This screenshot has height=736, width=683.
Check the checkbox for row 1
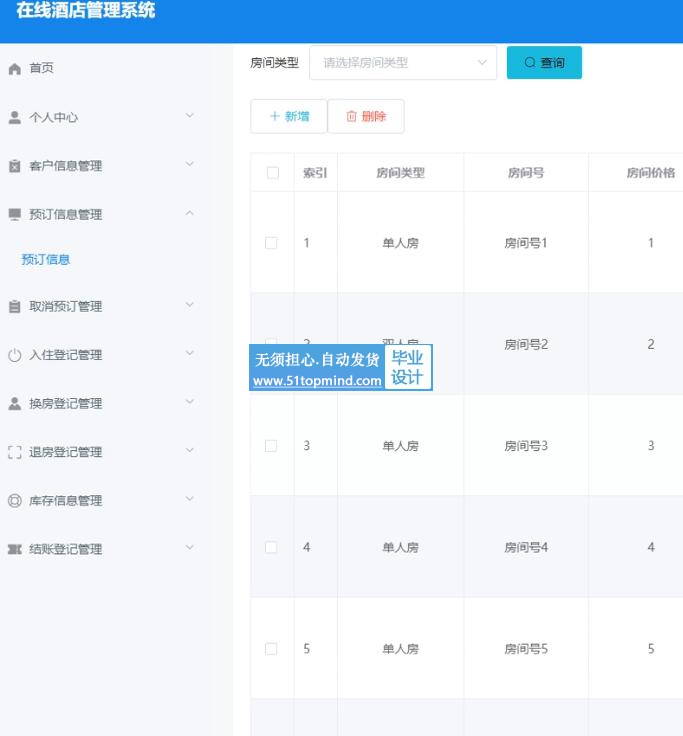271,243
